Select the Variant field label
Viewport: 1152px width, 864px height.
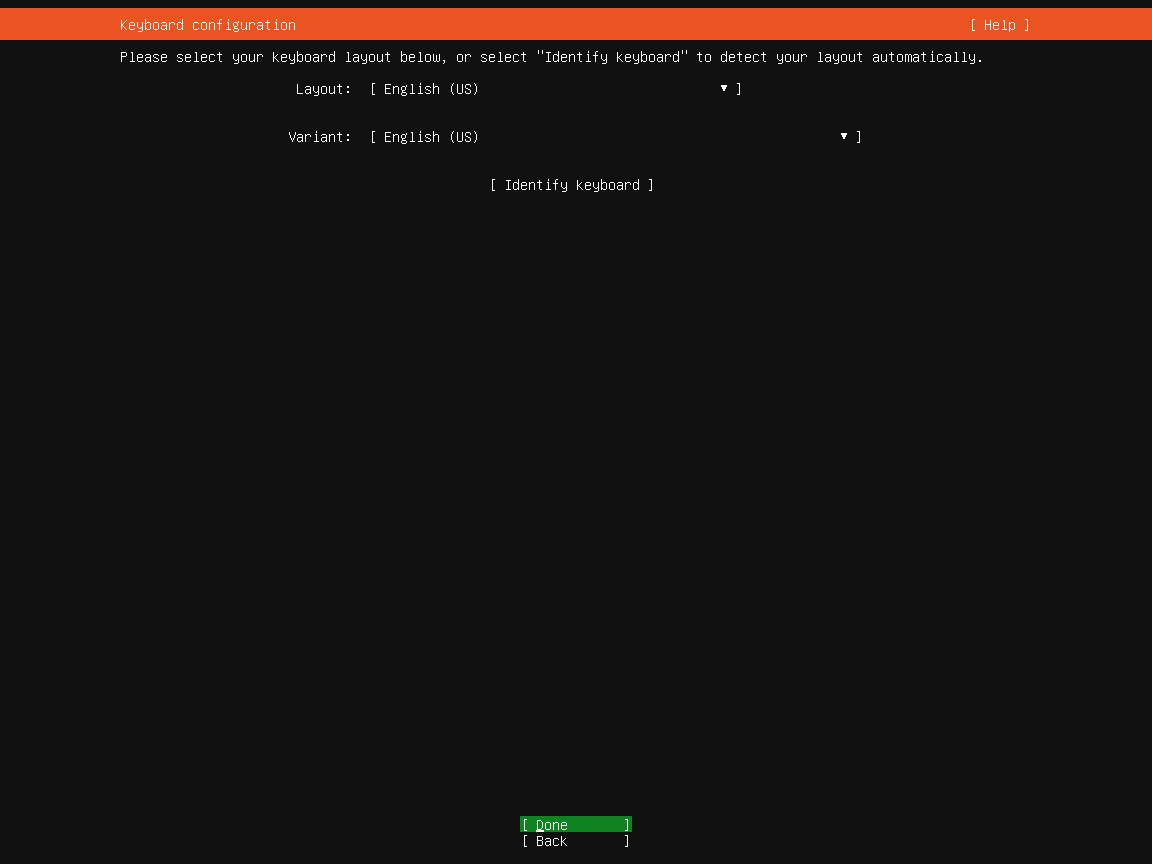click(x=319, y=137)
